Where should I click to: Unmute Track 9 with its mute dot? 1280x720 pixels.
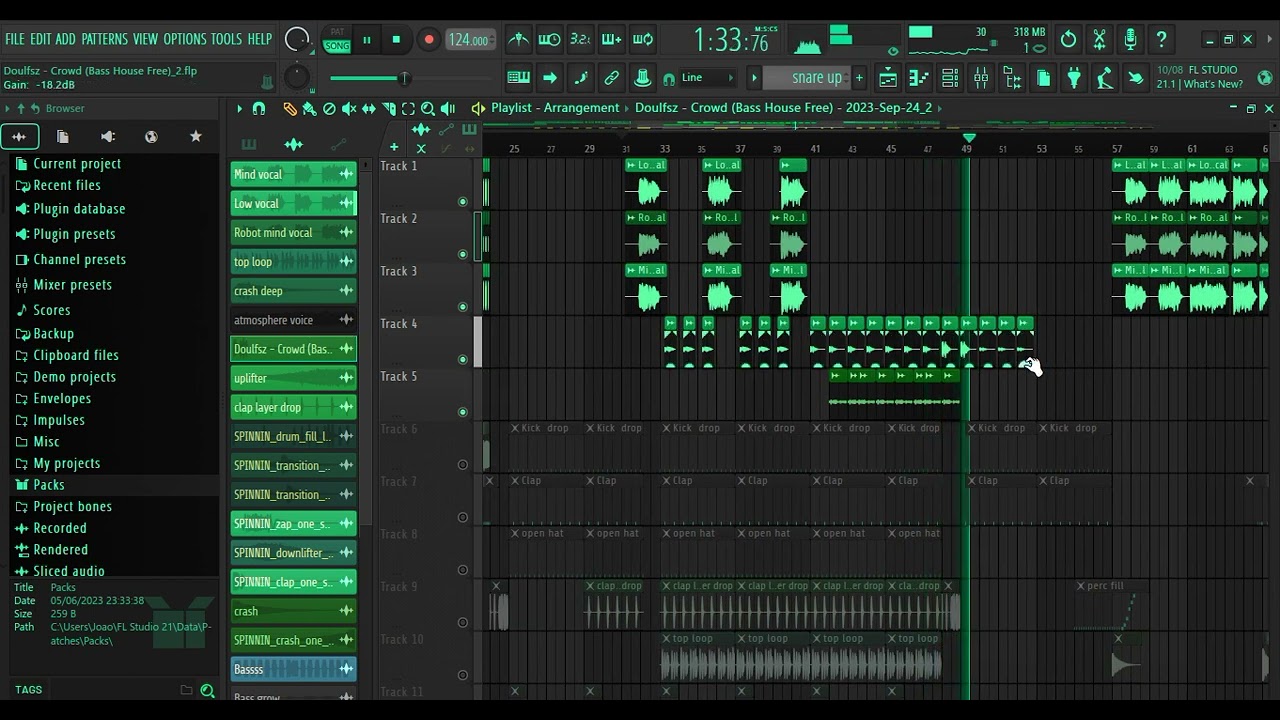(x=462, y=622)
